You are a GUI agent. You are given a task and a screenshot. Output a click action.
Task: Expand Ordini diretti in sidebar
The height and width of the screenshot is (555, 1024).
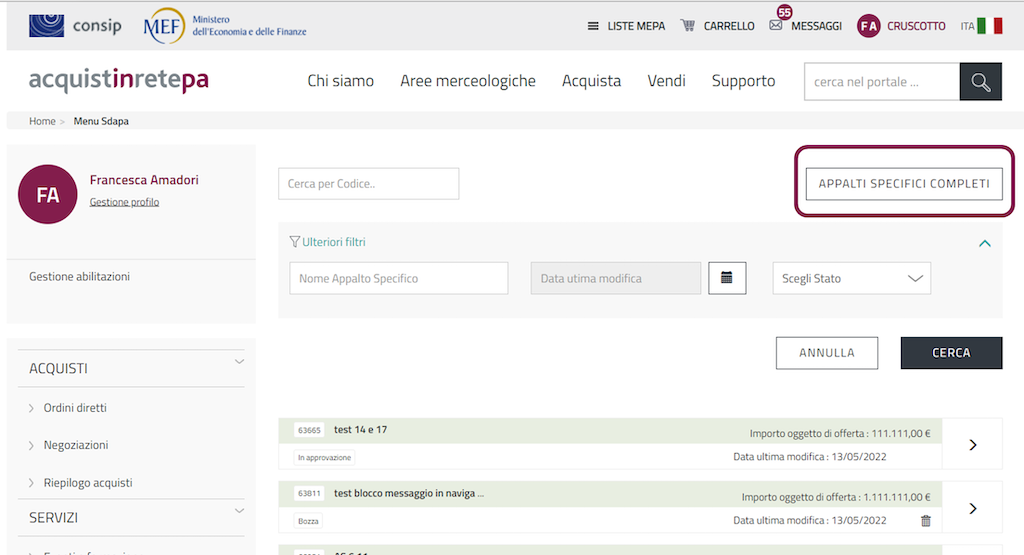click(75, 408)
